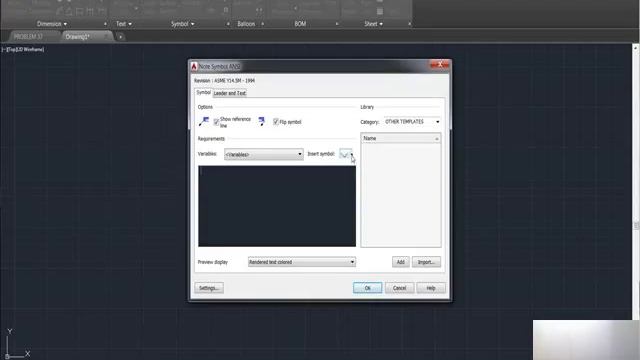Open the Variables dropdown
Viewport: 640px width, 360px height.
[264, 154]
